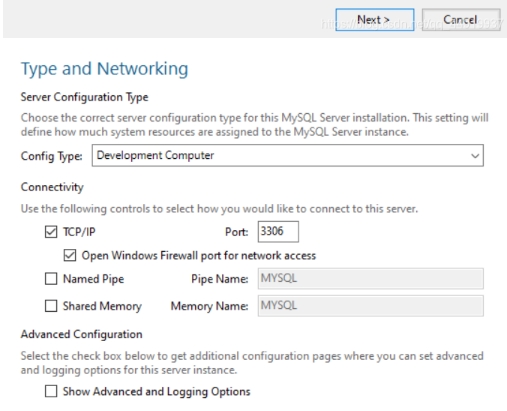
Task: Click Show Advanced and Logging Options label
Action: click(x=157, y=392)
